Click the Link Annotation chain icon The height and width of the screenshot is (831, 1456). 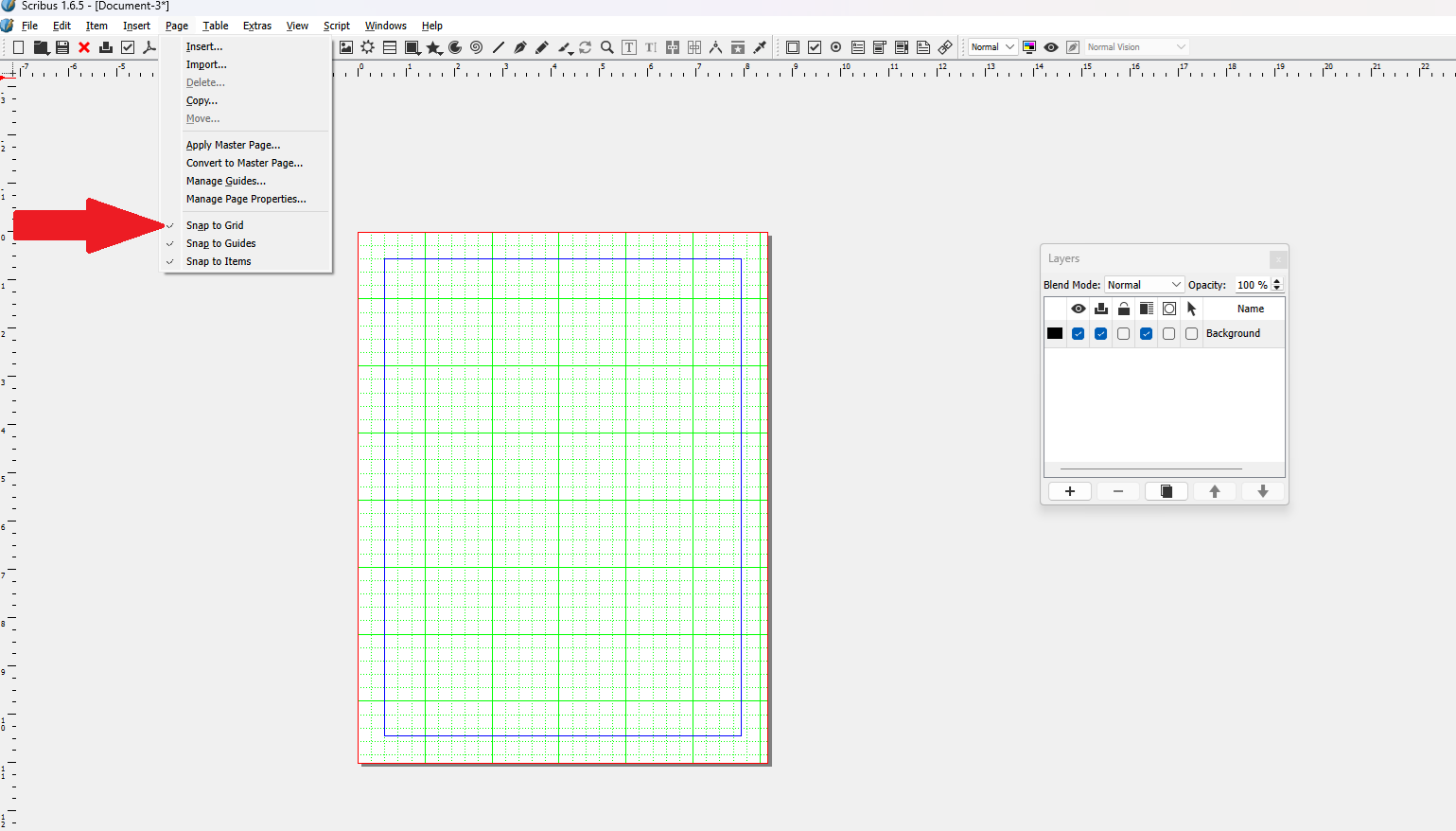[945, 47]
